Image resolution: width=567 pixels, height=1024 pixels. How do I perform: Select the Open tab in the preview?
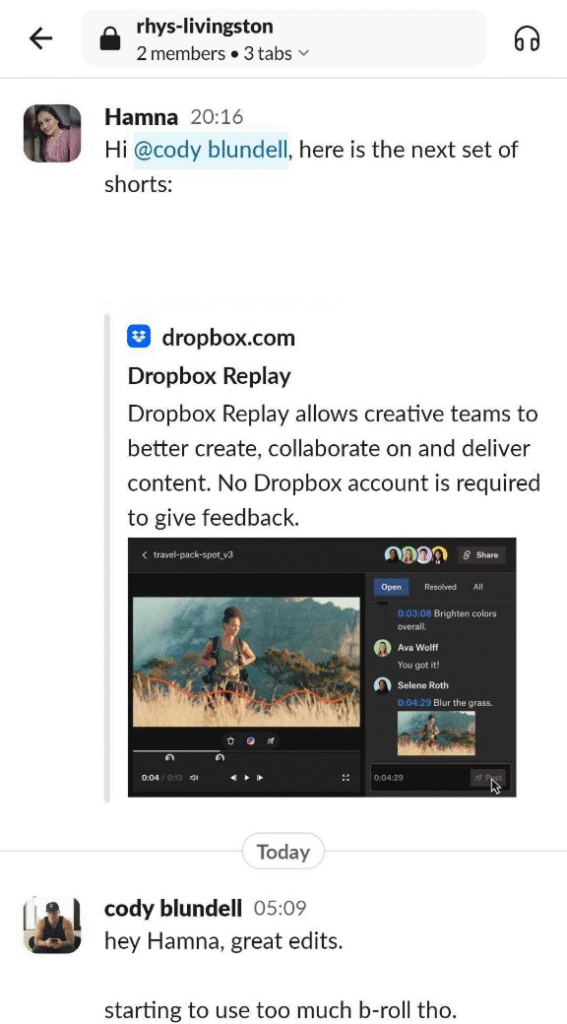tap(391, 587)
